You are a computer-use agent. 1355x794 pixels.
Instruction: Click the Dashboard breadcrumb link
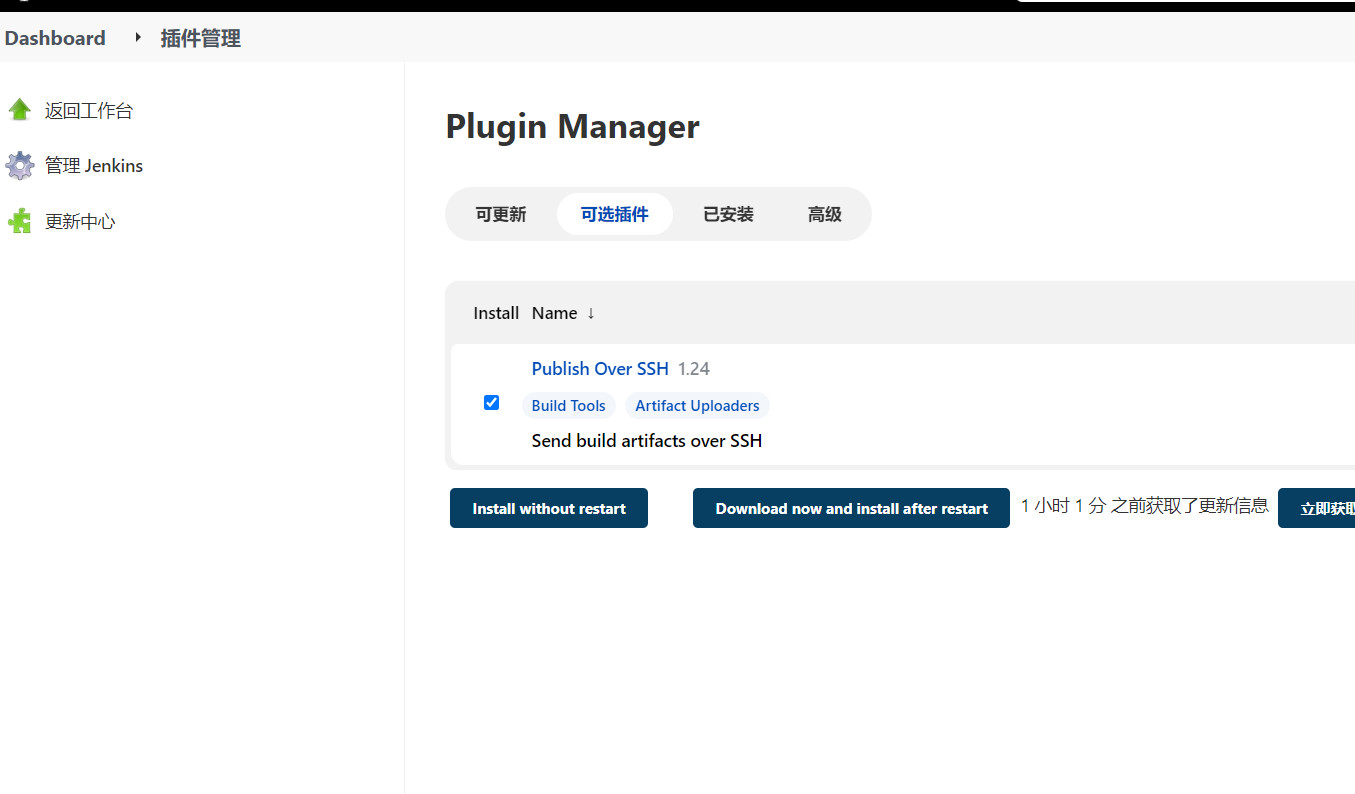(x=55, y=38)
